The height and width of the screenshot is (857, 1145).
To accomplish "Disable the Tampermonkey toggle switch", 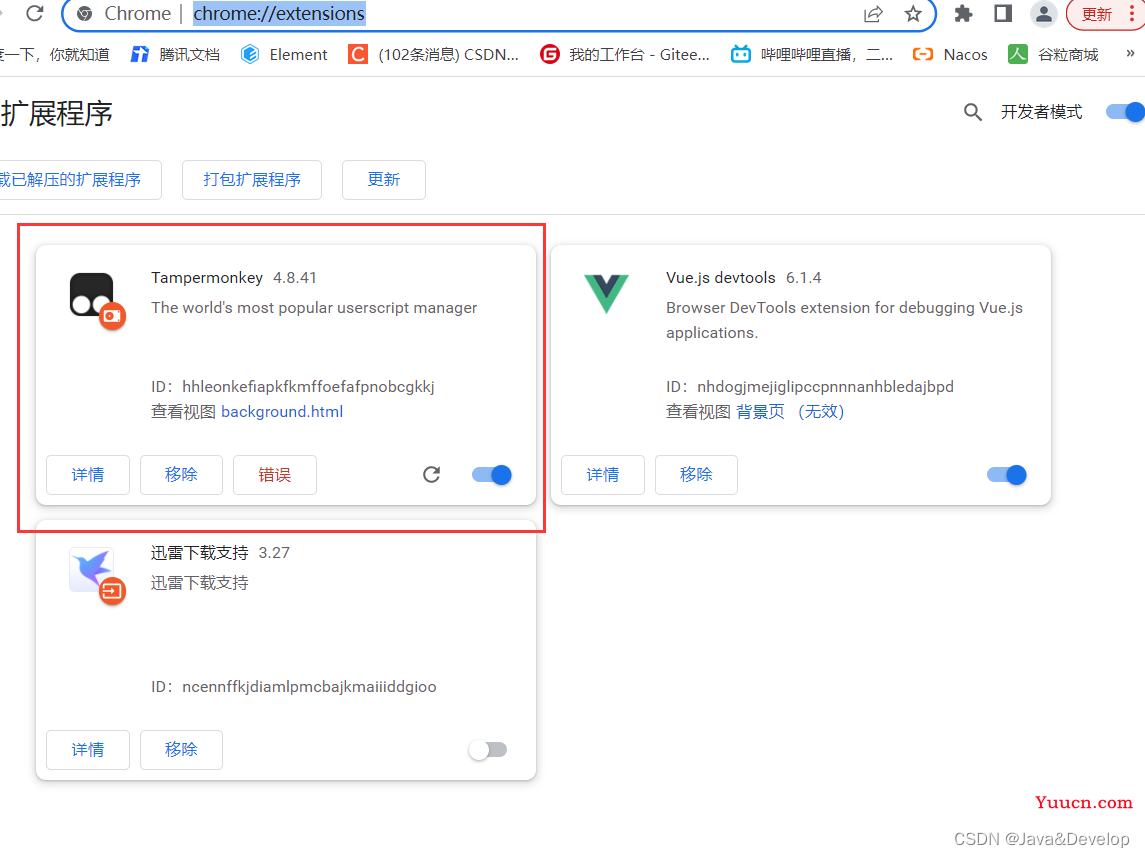I will (x=491, y=475).
